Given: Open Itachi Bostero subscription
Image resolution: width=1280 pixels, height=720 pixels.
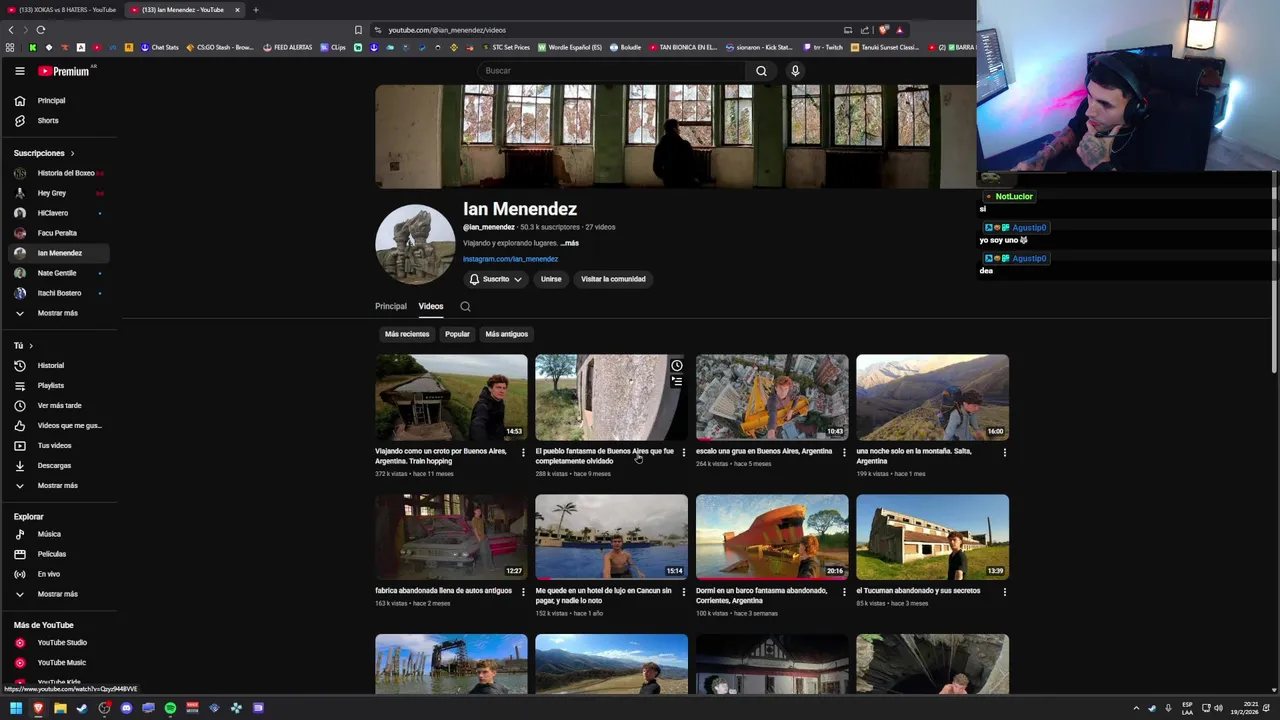Looking at the screenshot, I should [59, 293].
